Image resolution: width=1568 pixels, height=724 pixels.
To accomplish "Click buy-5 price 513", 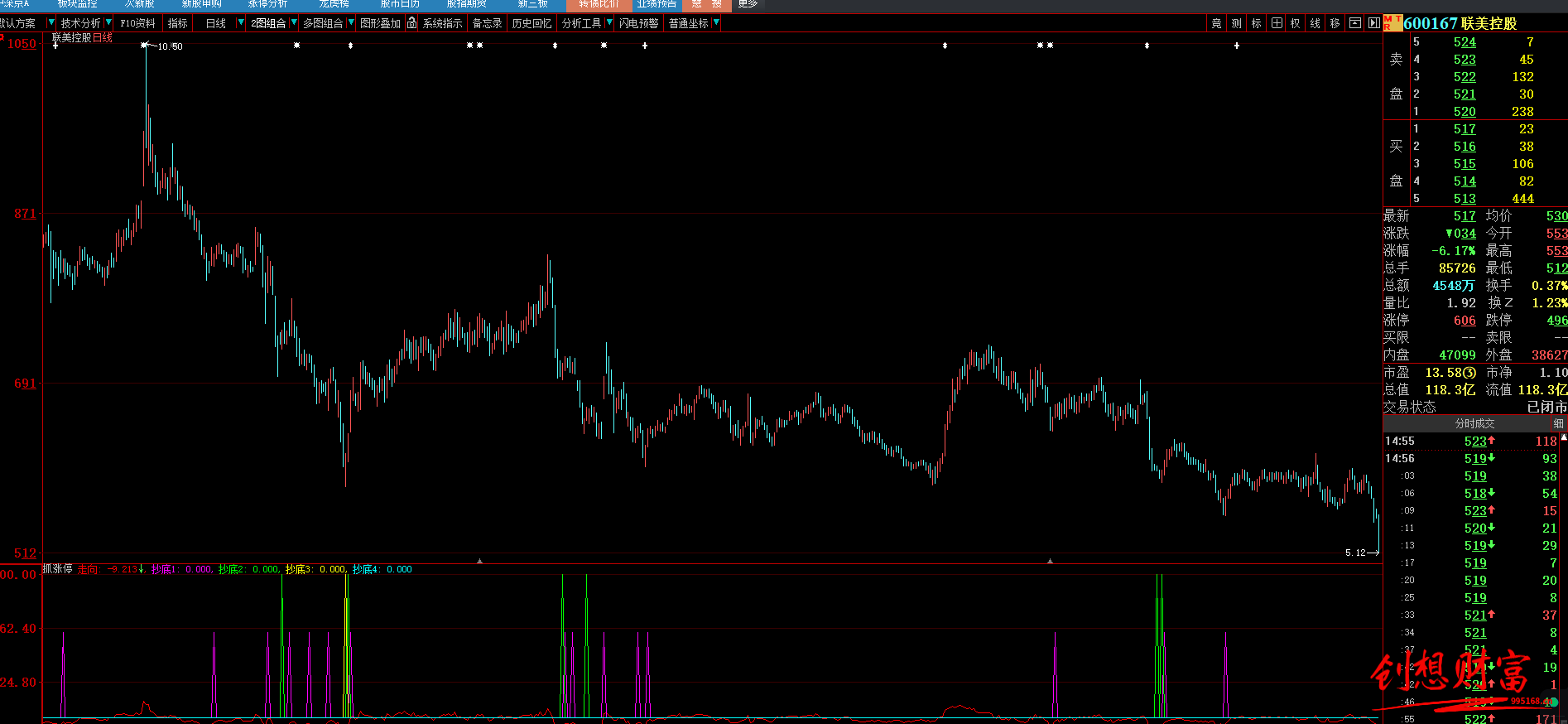I will [1465, 199].
